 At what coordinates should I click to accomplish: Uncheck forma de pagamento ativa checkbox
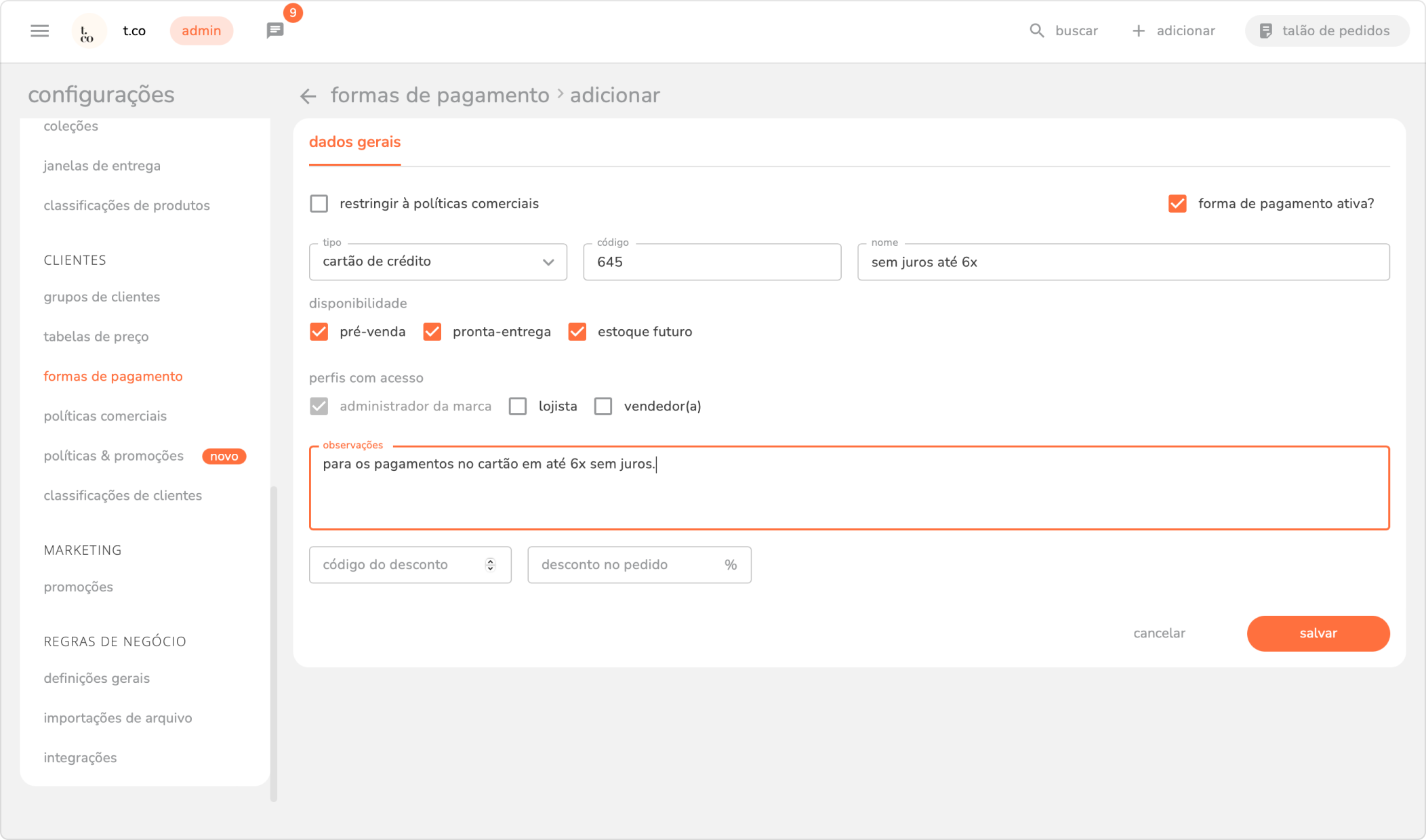point(1177,203)
